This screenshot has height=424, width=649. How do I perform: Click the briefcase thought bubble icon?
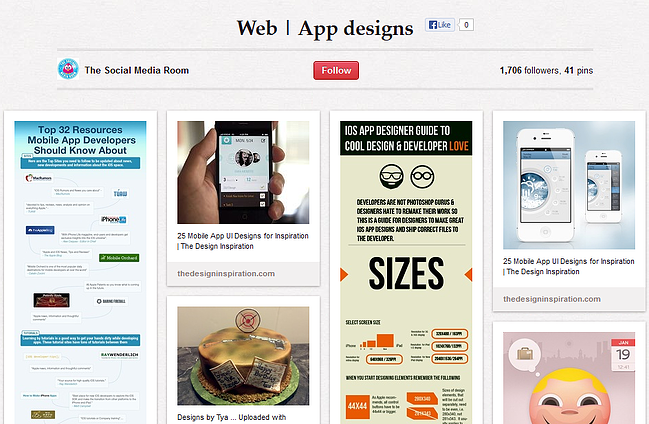tap(525, 354)
